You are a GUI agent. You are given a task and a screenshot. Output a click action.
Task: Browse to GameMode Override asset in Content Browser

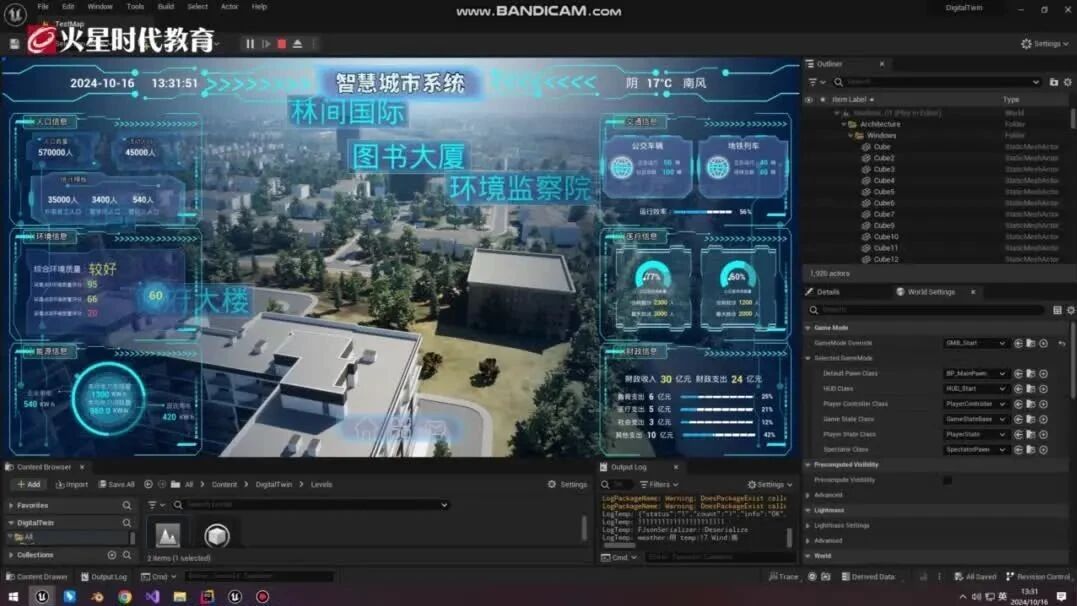pyautogui.click(x=1030, y=343)
